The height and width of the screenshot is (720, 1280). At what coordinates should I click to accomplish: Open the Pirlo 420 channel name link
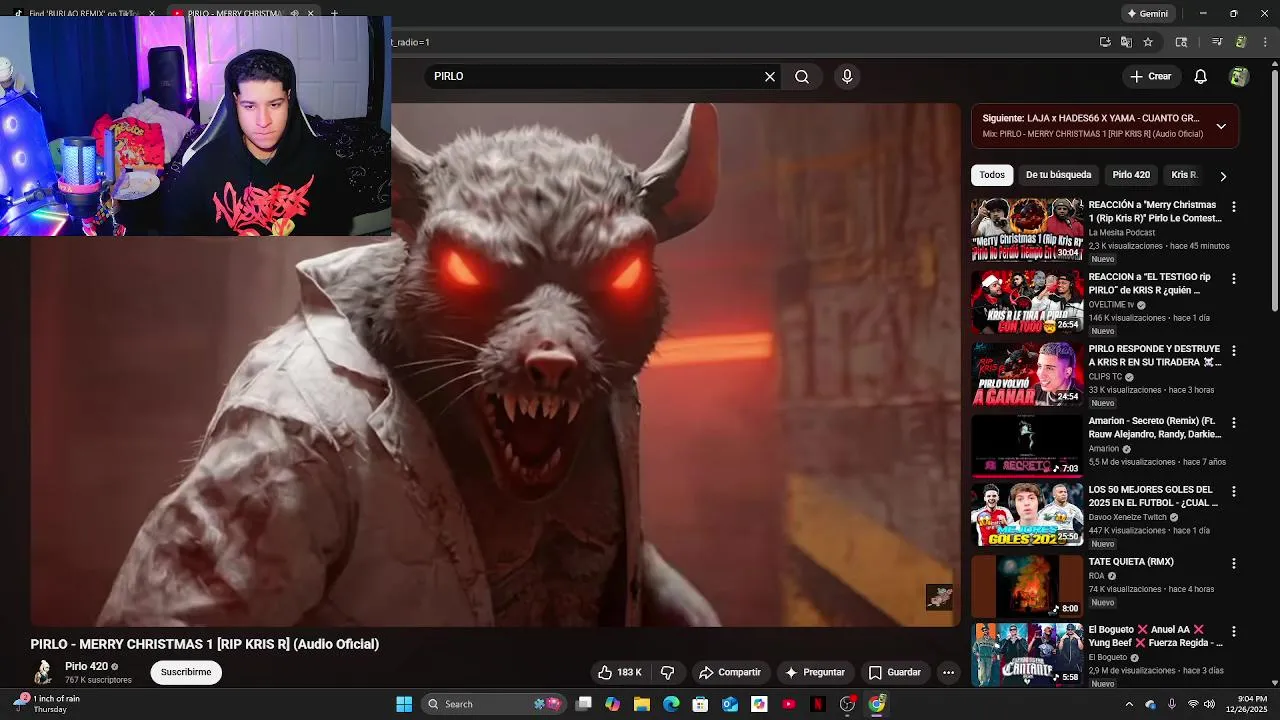coord(86,666)
